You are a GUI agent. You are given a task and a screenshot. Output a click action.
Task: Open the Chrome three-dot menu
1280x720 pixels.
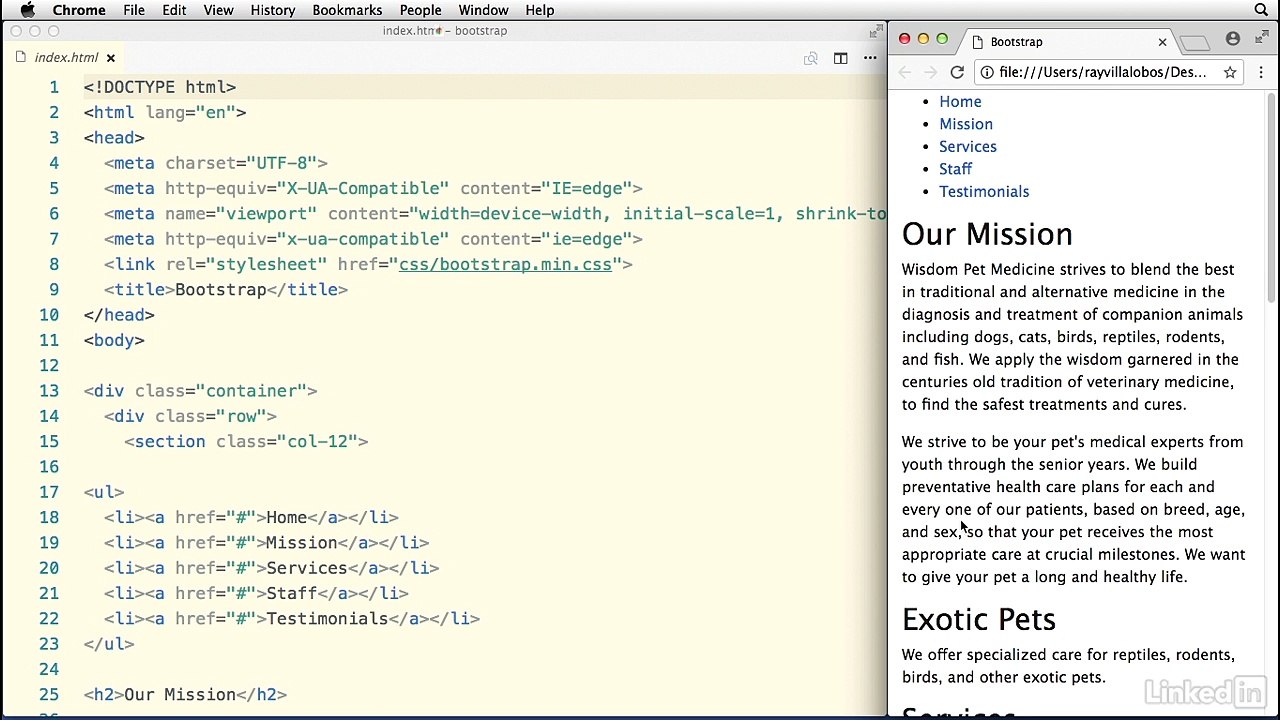click(x=1261, y=72)
